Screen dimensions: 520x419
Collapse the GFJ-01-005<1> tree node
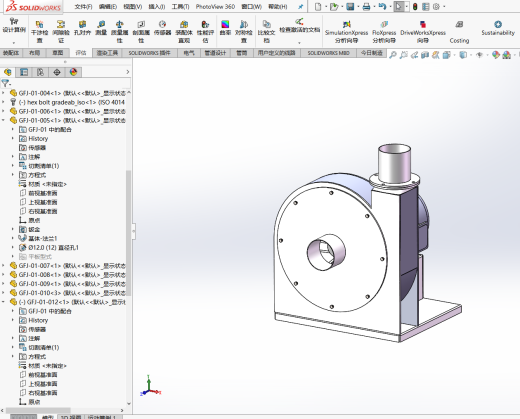[3, 120]
